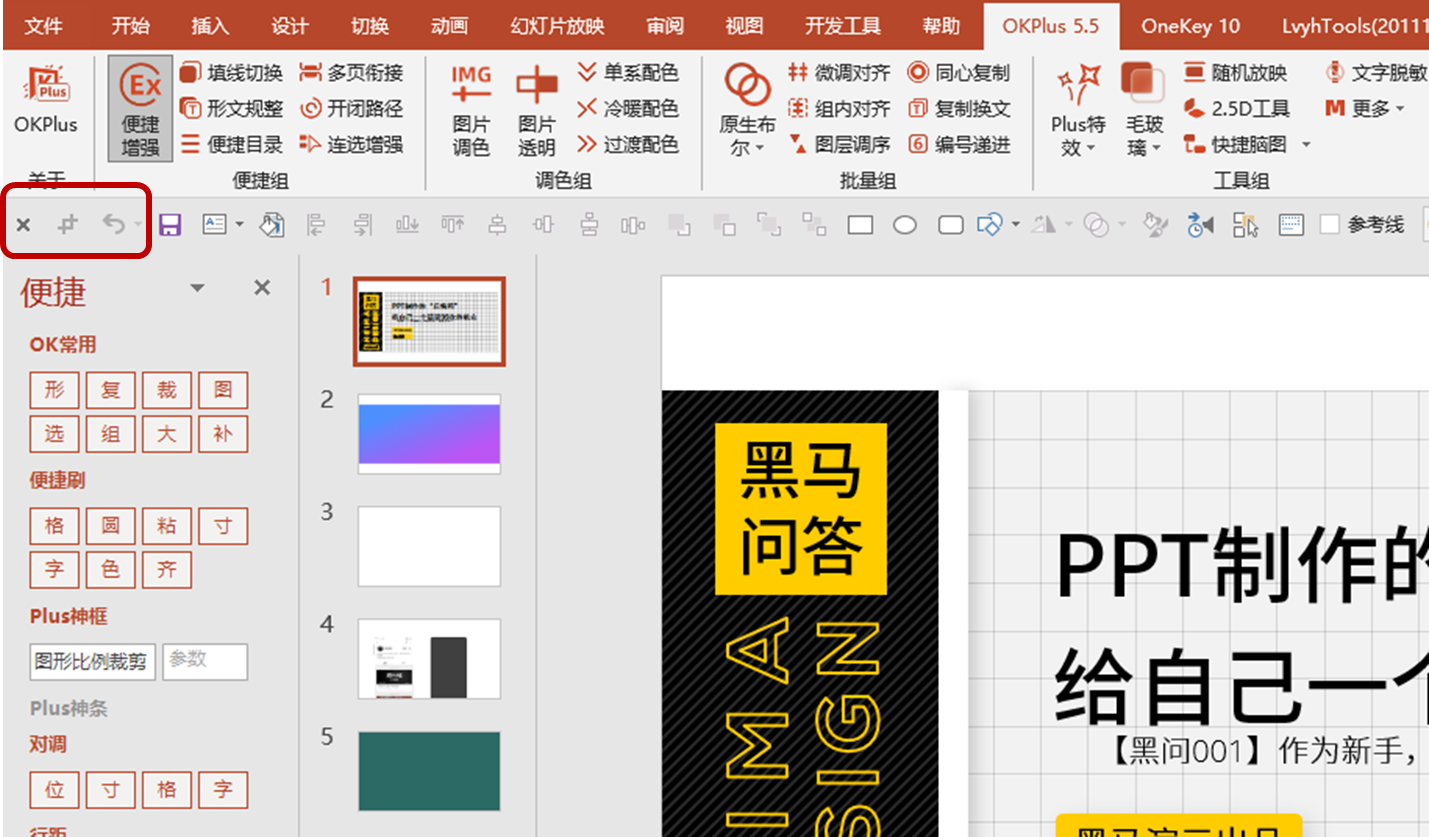Insert a rounded rectangle from the quick toolbar
This screenshot has height=837, width=1429.
tap(950, 225)
